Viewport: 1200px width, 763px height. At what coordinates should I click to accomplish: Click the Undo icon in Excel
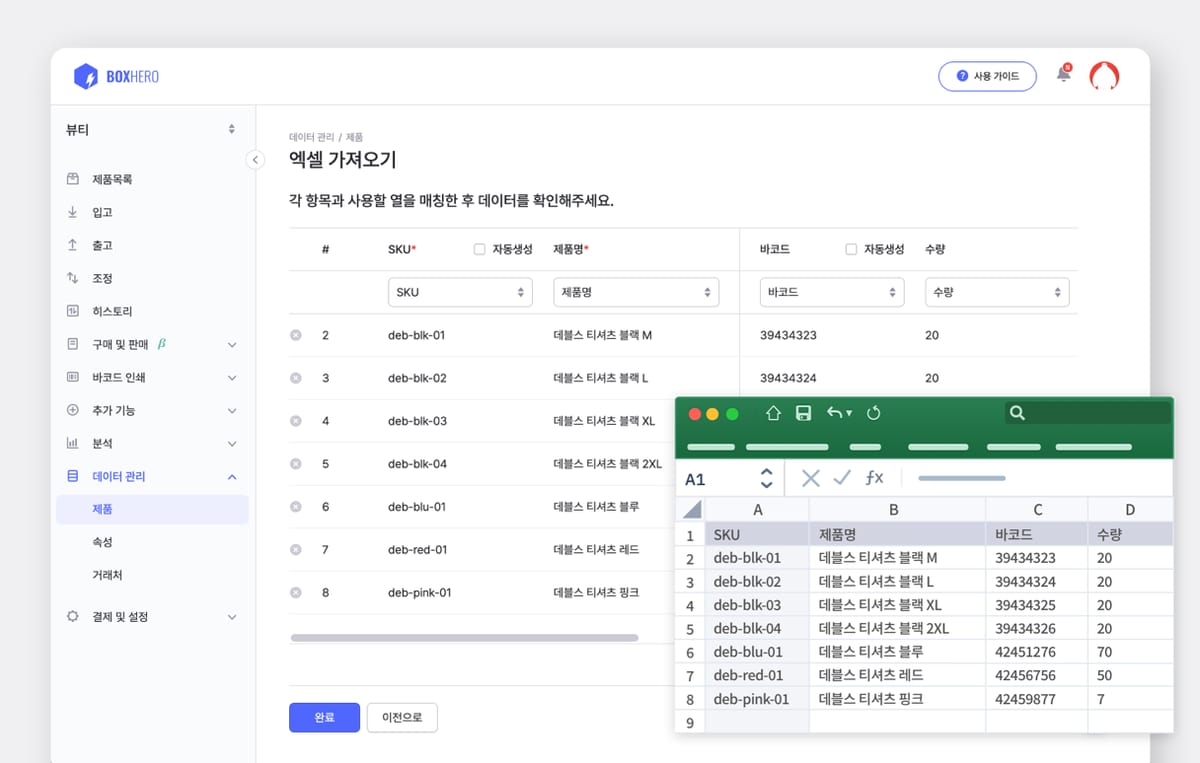[x=837, y=412]
